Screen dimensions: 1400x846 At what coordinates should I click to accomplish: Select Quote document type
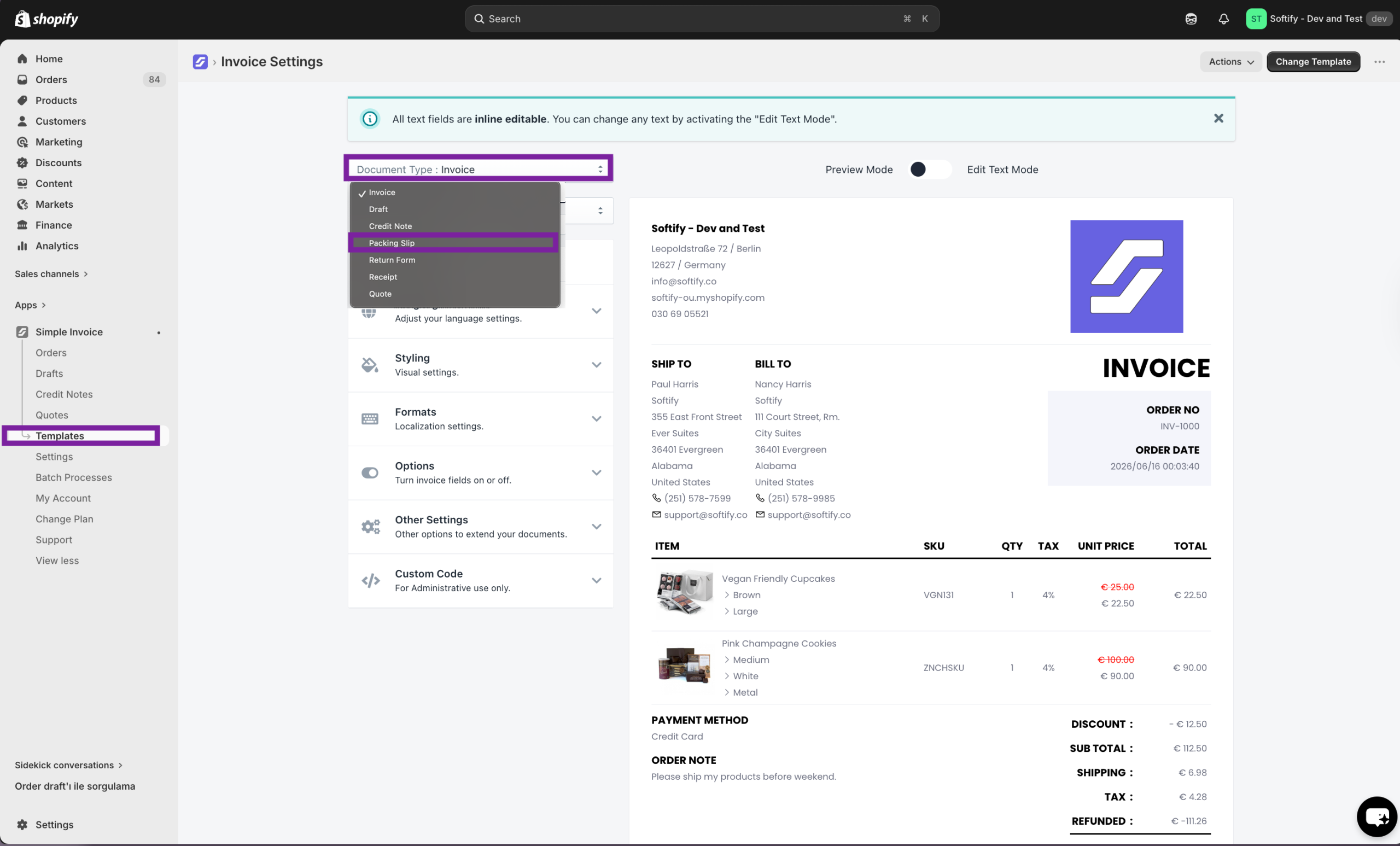[x=454, y=294]
